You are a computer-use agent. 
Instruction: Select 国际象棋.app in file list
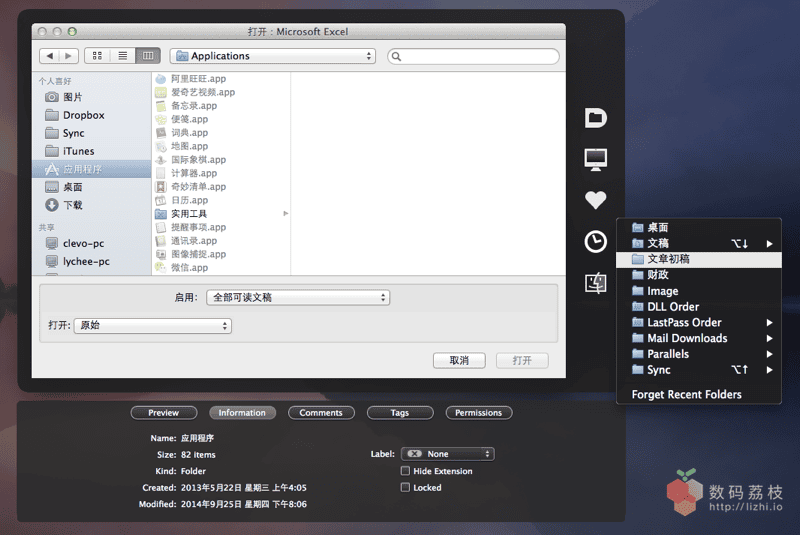[222, 160]
